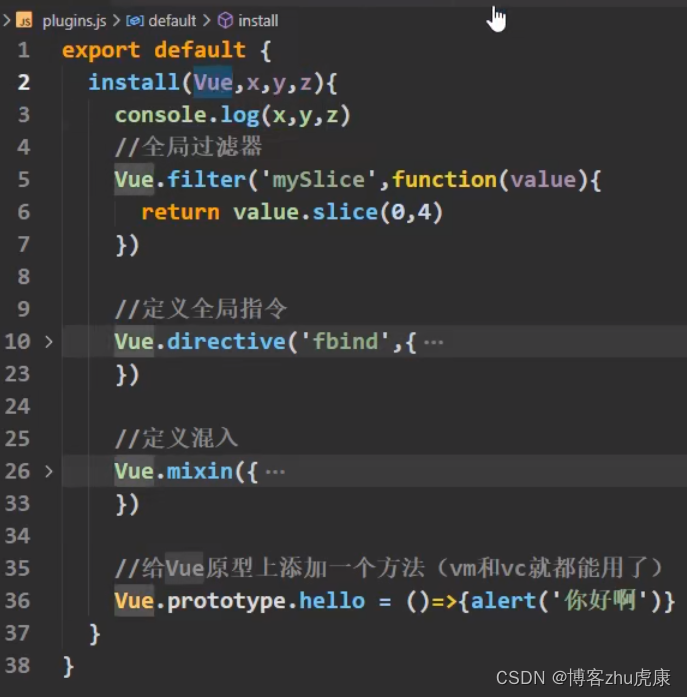Click the comment '//定义全局指令'
Screen dimensions: 687x697
click(201, 309)
